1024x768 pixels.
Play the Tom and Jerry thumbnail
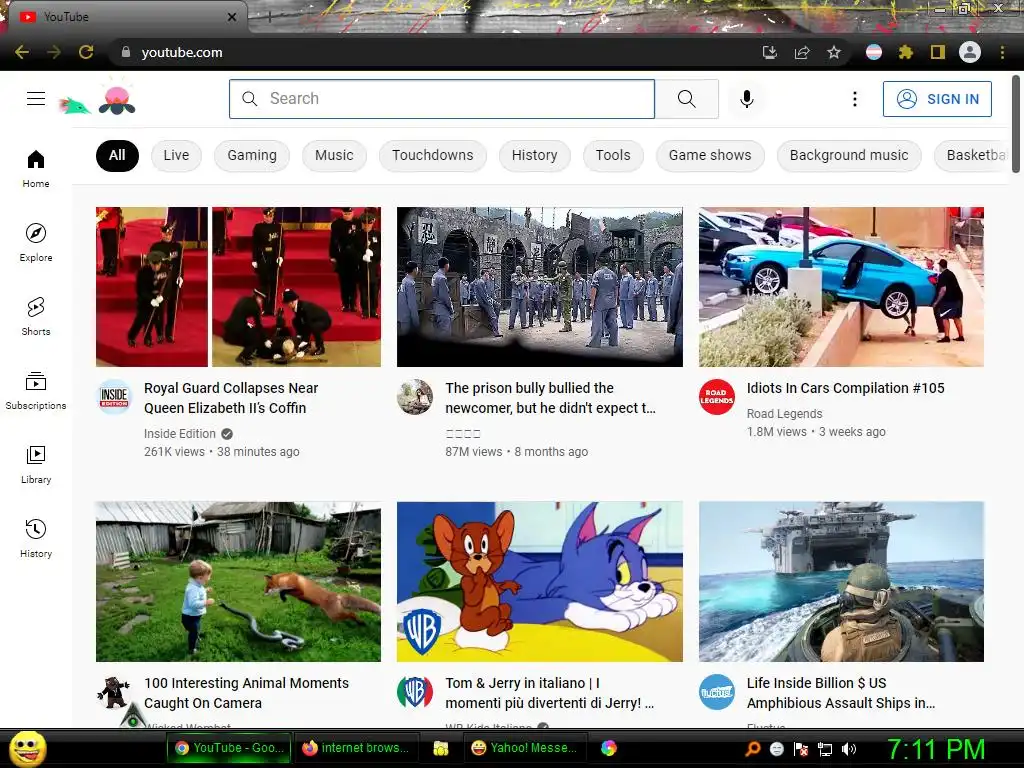pos(539,582)
